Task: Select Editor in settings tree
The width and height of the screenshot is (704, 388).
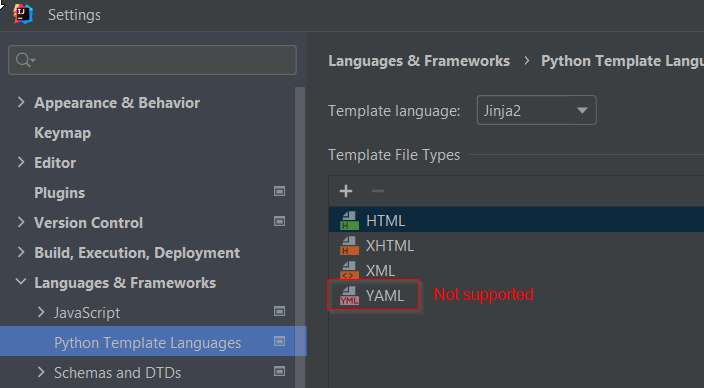Action: (55, 163)
